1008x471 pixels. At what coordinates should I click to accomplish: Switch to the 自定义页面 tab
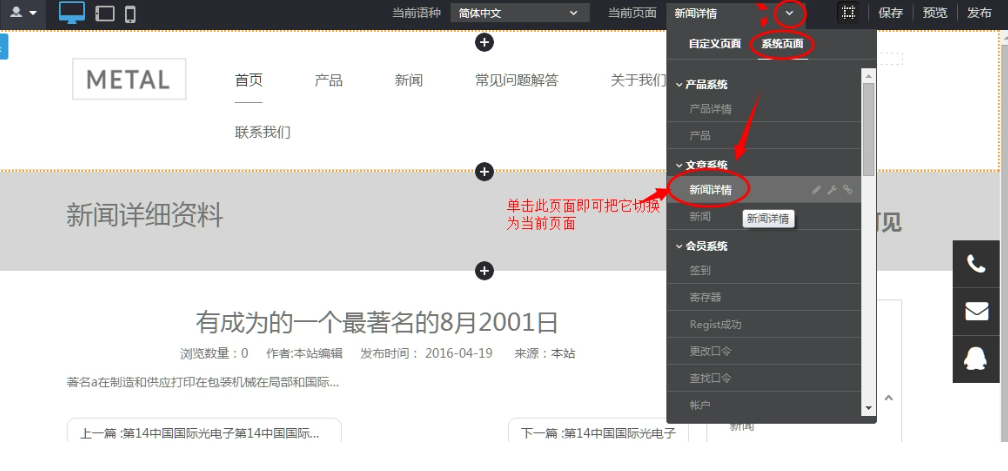coord(714,44)
